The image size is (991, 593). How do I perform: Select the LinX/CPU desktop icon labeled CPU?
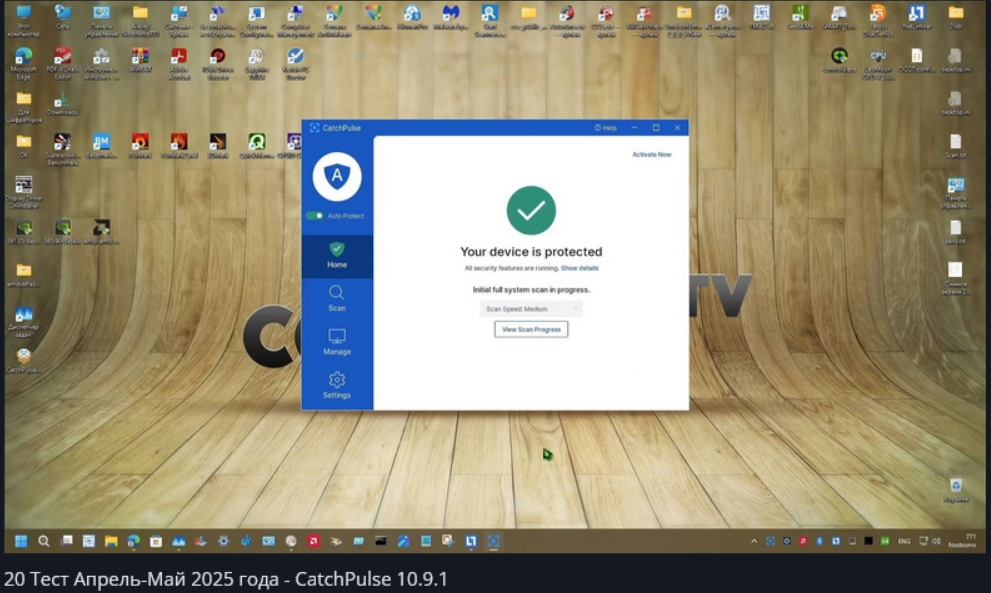[x=878, y=64]
